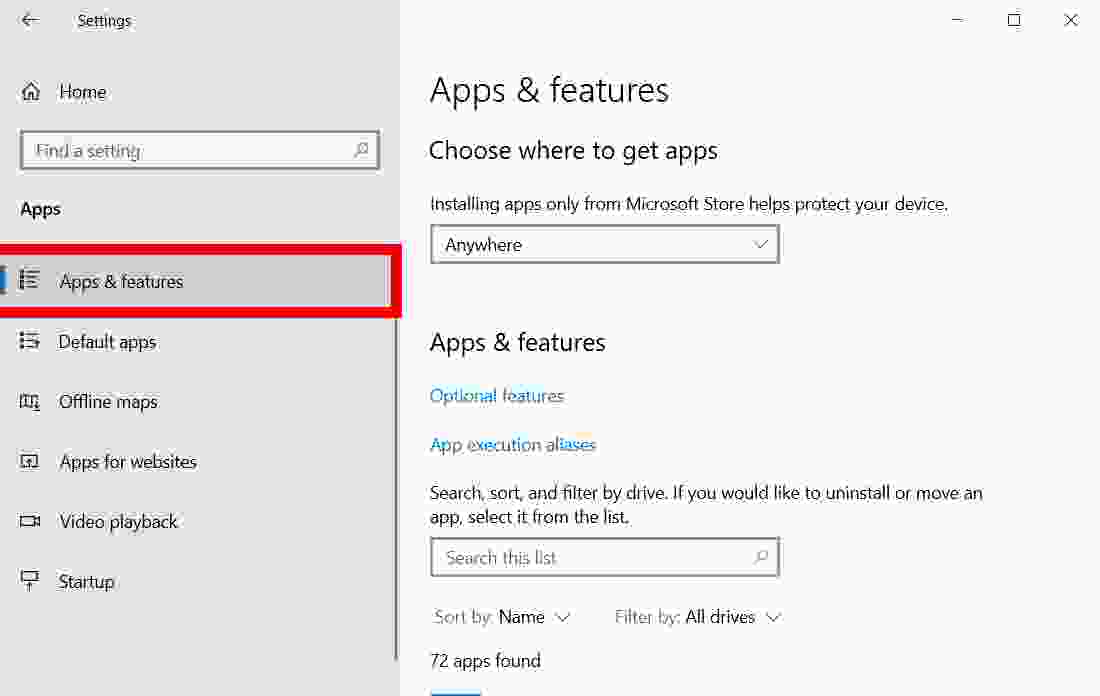Click the "72 apps found" text

coord(485,661)
